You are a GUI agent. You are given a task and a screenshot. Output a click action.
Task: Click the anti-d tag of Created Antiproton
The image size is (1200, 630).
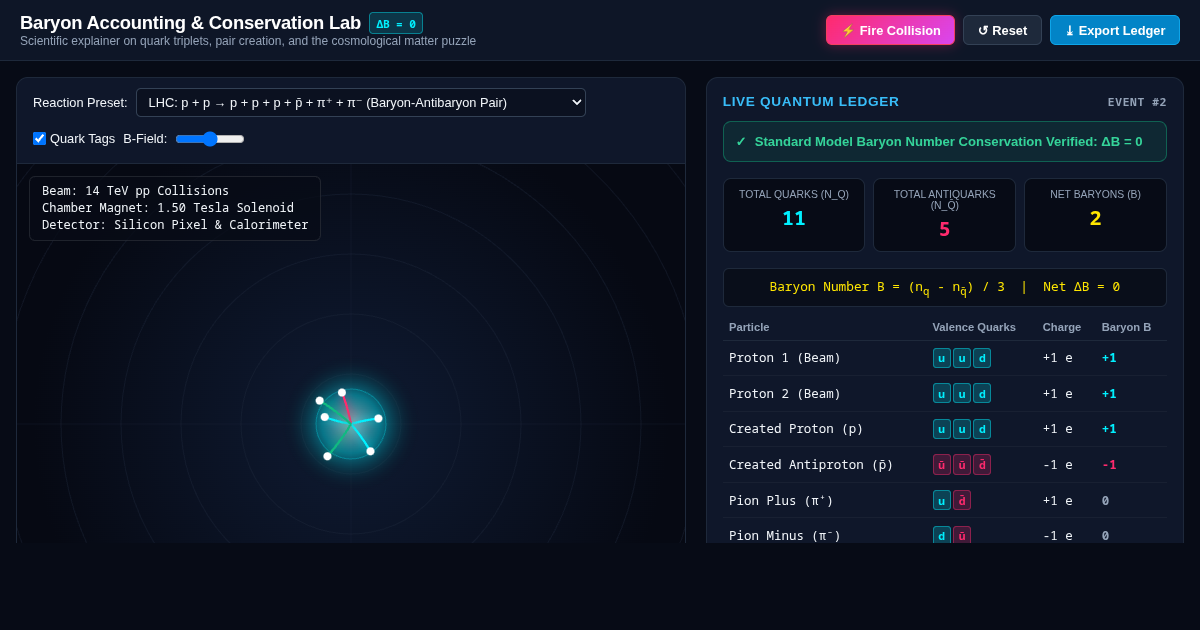tap(982, 464)
